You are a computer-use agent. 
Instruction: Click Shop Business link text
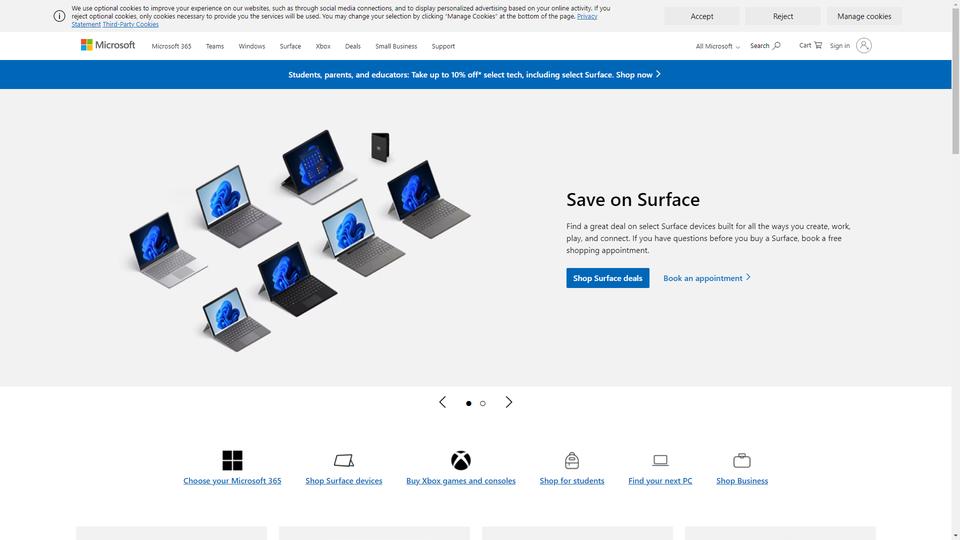741,481
